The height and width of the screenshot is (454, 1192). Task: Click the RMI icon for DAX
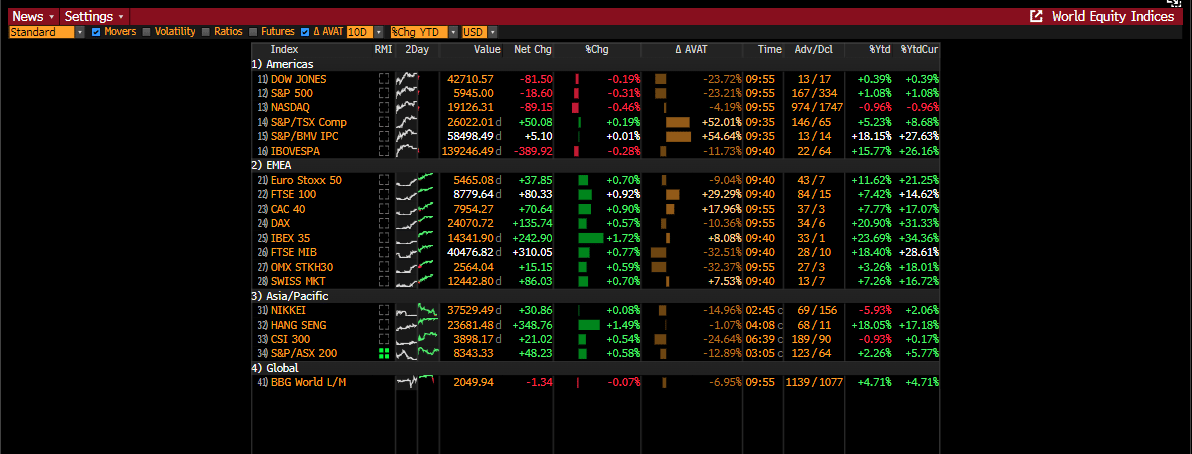click(384, 223)
